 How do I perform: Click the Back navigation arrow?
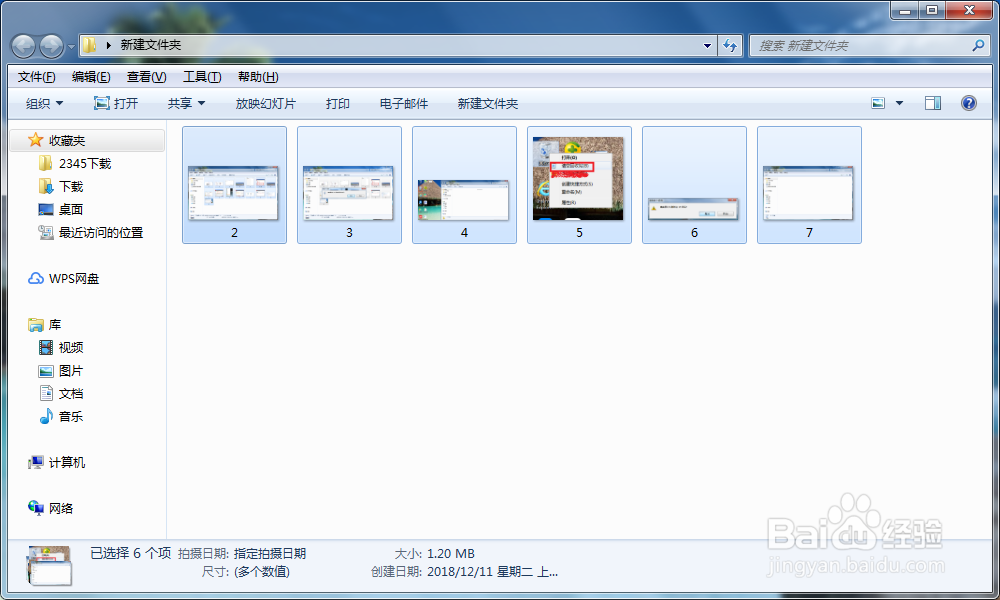tap(24, 46)
